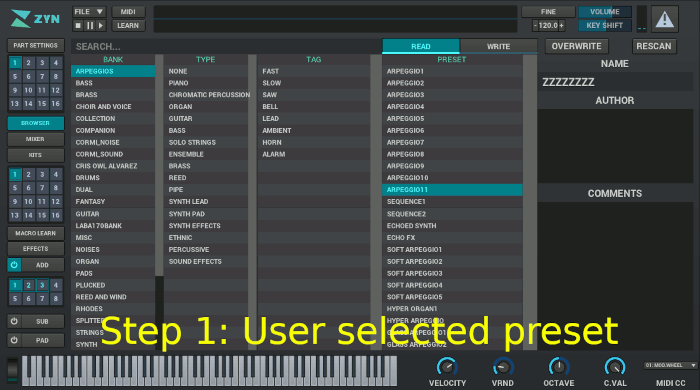Select the REED AND WIND bank
The image size is (700, 390).
click(113, 297)
